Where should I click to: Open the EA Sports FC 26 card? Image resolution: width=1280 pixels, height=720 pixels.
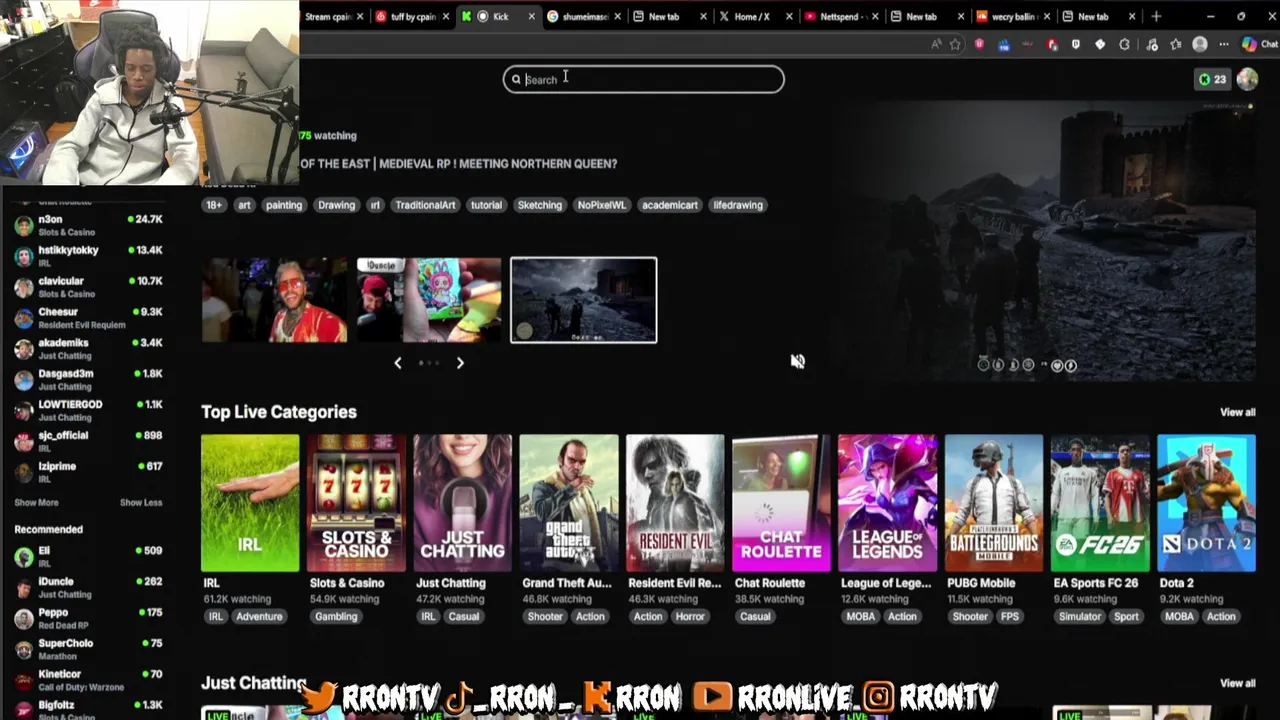tap(1100, 503)
